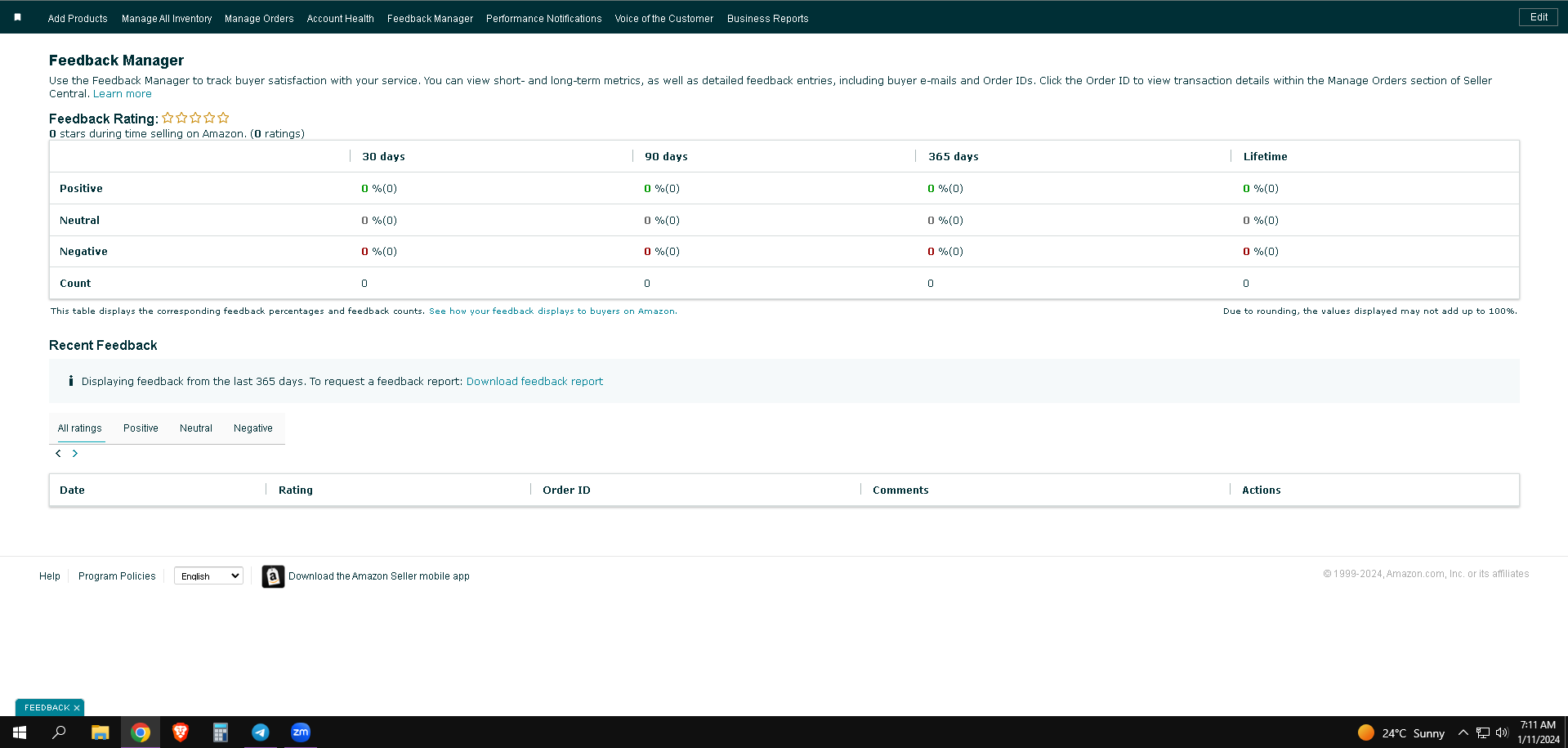The image size is (1568, 748).
Task: Click the Amazon Seller app icon
Action: pyautogui.click(x=273, y=576)
